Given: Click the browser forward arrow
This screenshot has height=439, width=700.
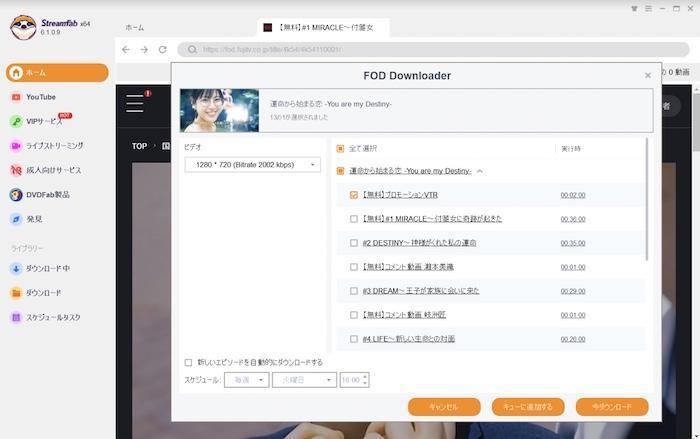Looking at the screenshot, I should (x=144, y=50).
